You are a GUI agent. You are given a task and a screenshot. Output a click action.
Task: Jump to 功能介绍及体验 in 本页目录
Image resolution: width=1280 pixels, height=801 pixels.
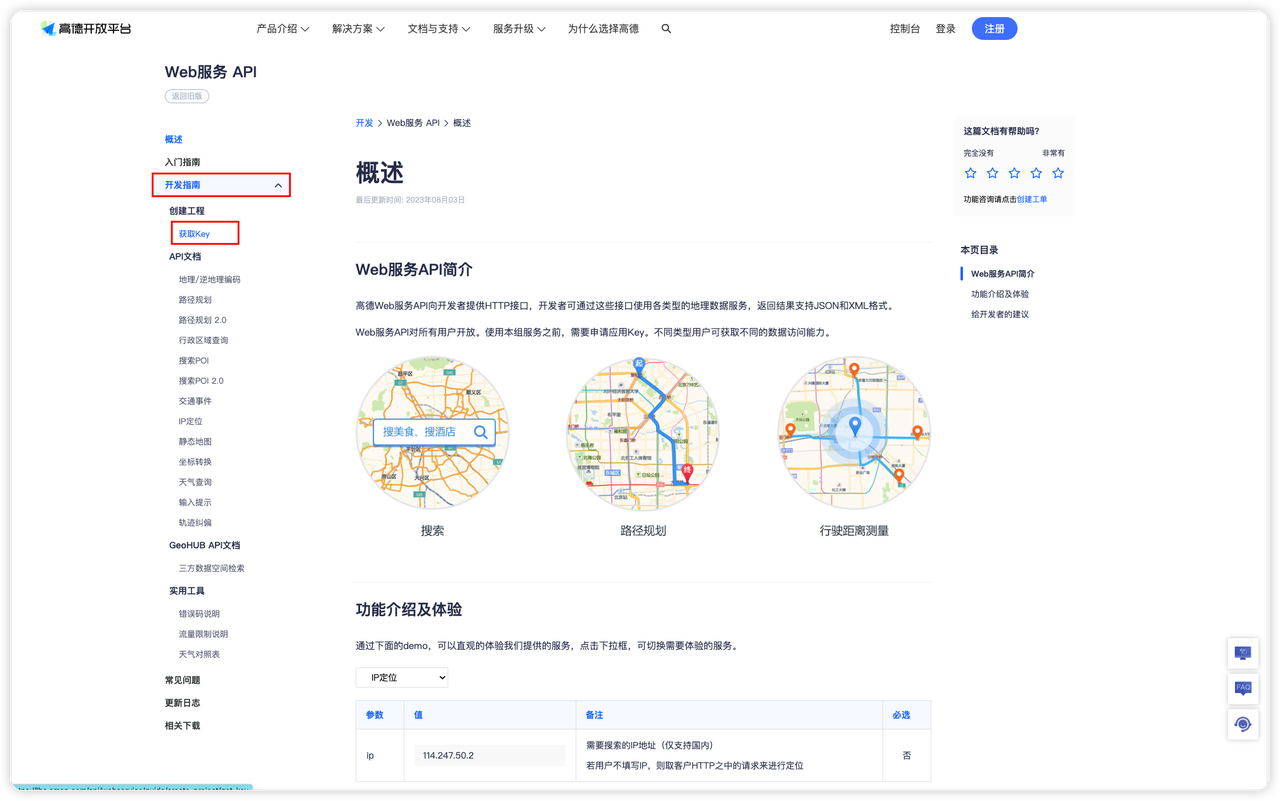coord(1000,294)
